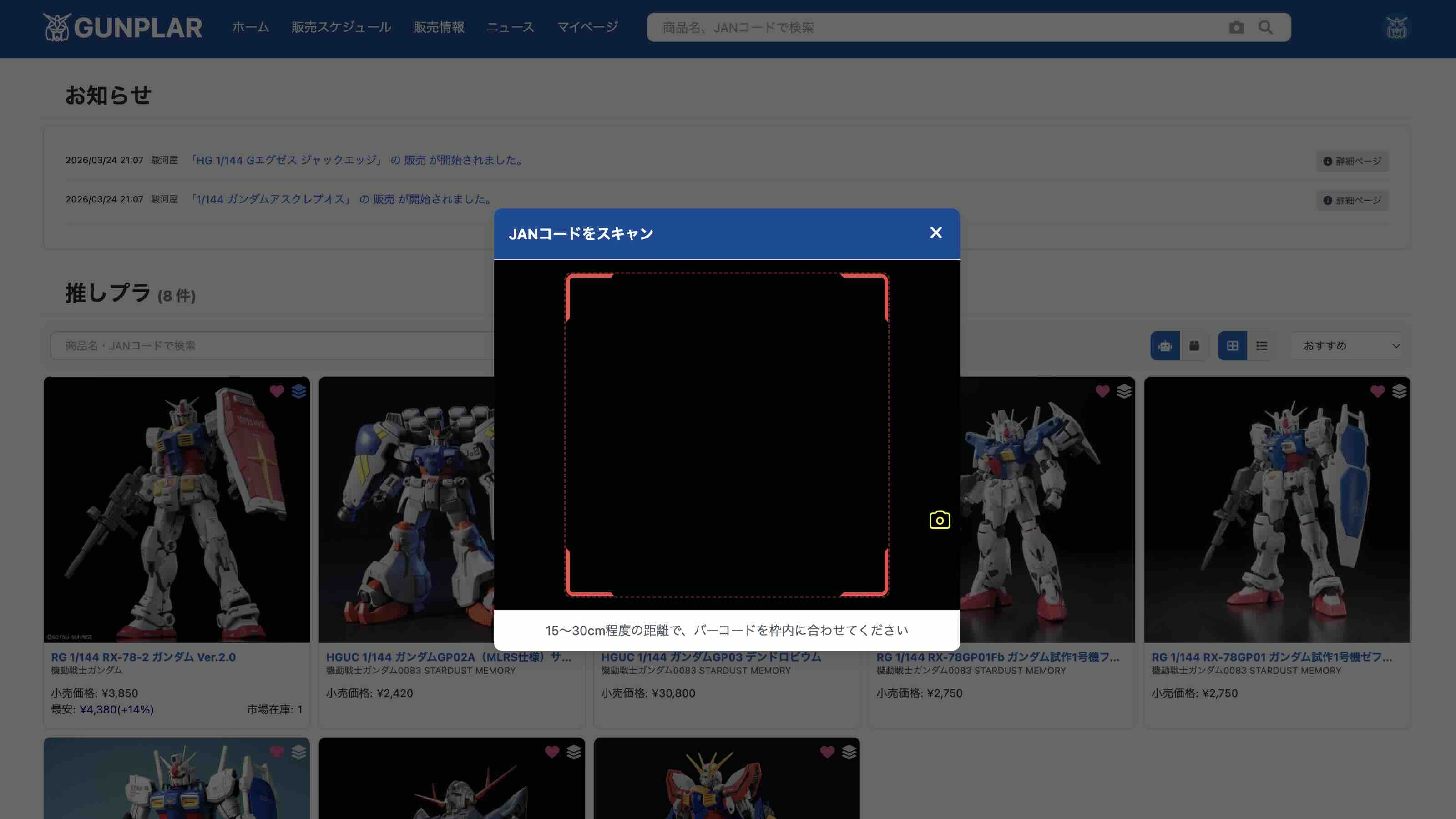1456x819 pixels.
Task: Open マイページ menu item
Action: tap(587, 27)
